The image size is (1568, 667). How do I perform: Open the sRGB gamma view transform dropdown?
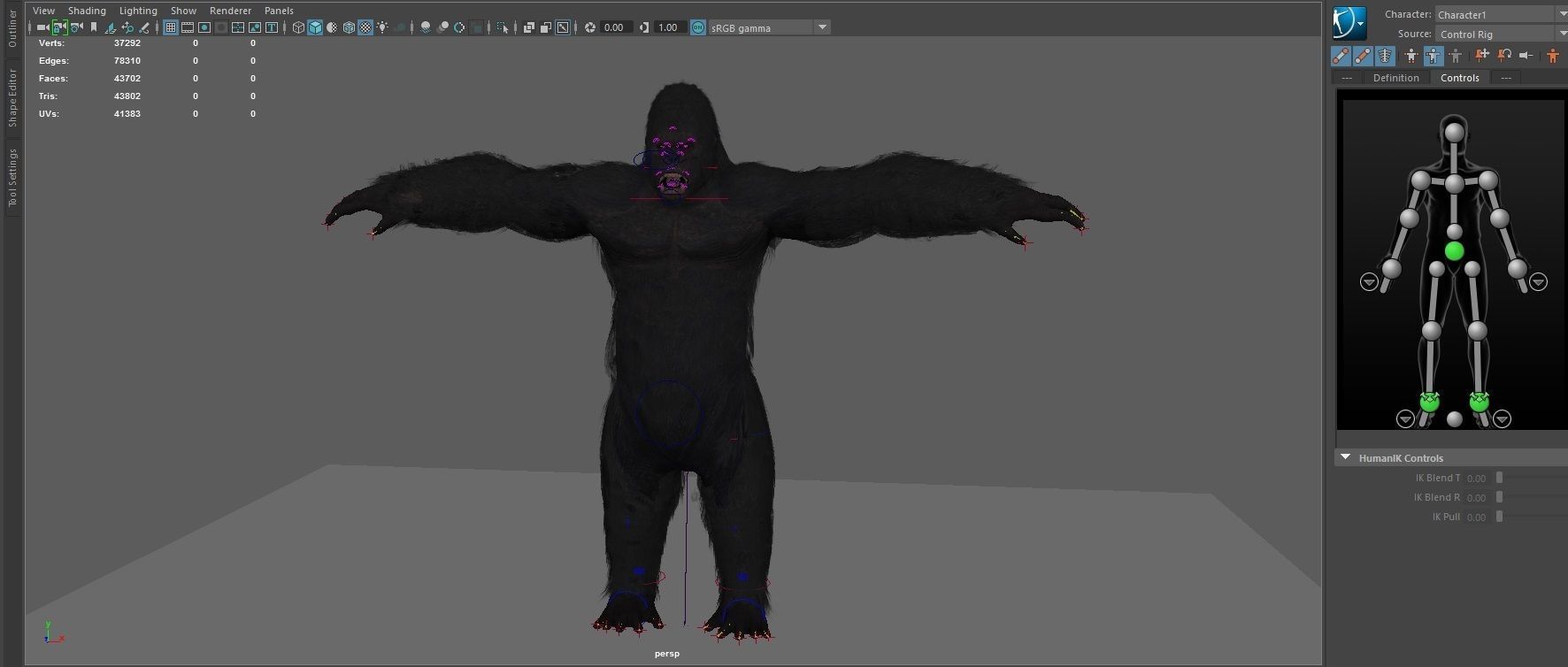(x=770, y=27)
